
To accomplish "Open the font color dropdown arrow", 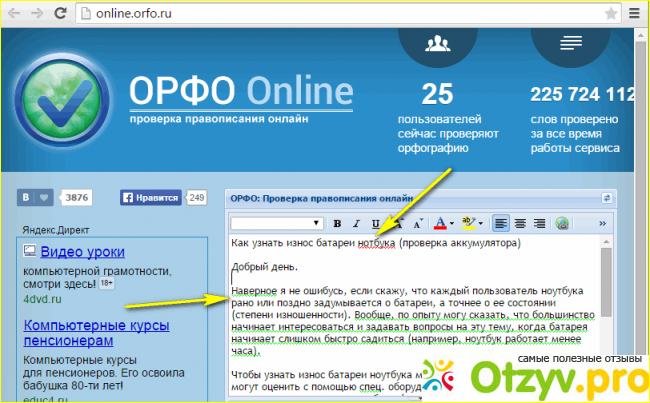I will tap(453, 223).
